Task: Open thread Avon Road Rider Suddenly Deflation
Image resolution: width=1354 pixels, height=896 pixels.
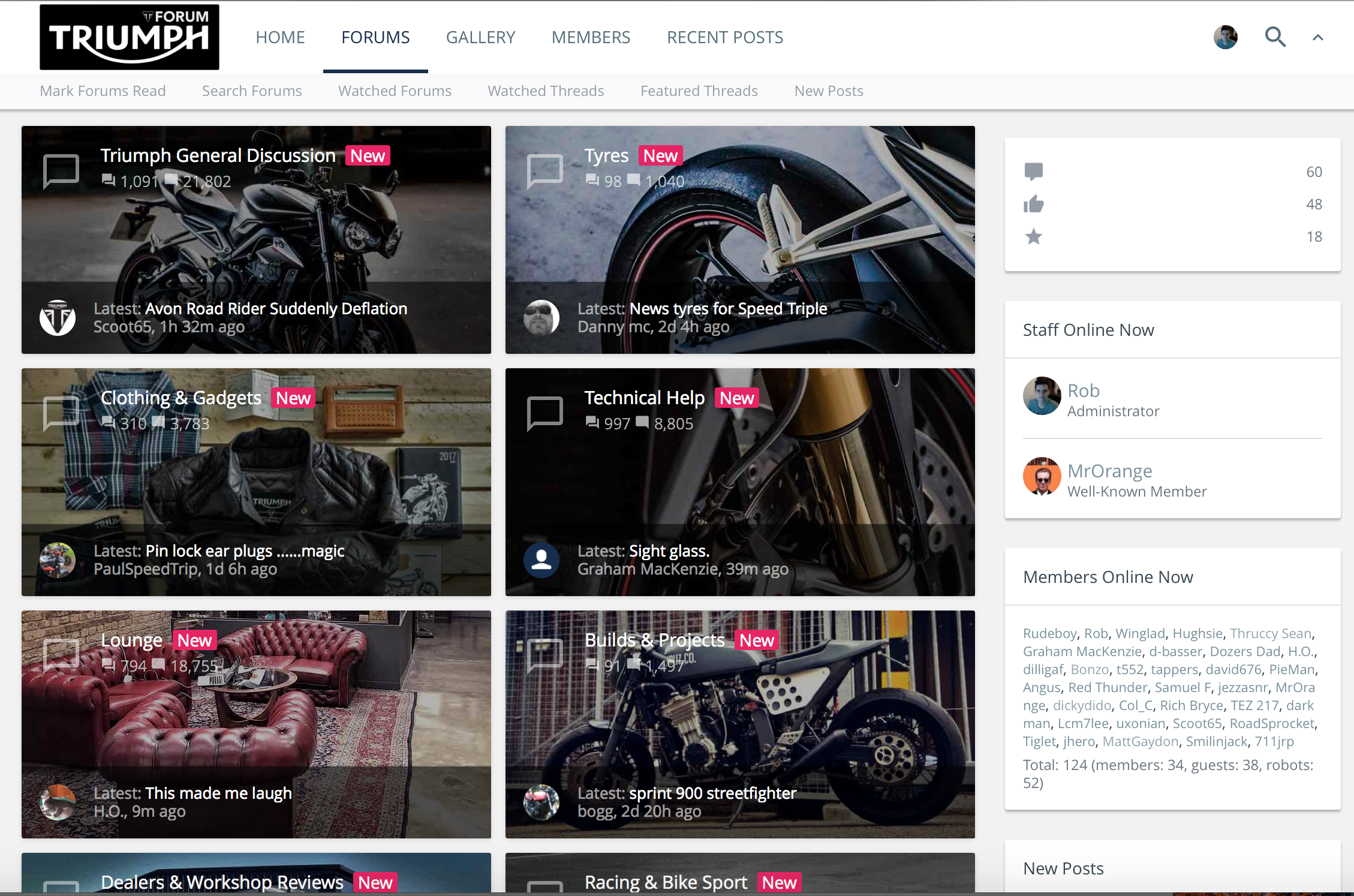Action: point(276,308)
